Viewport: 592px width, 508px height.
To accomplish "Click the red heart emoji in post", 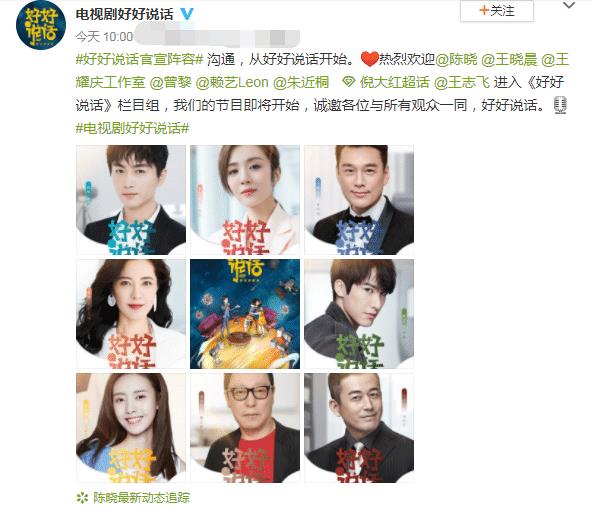I will [369, 59].
